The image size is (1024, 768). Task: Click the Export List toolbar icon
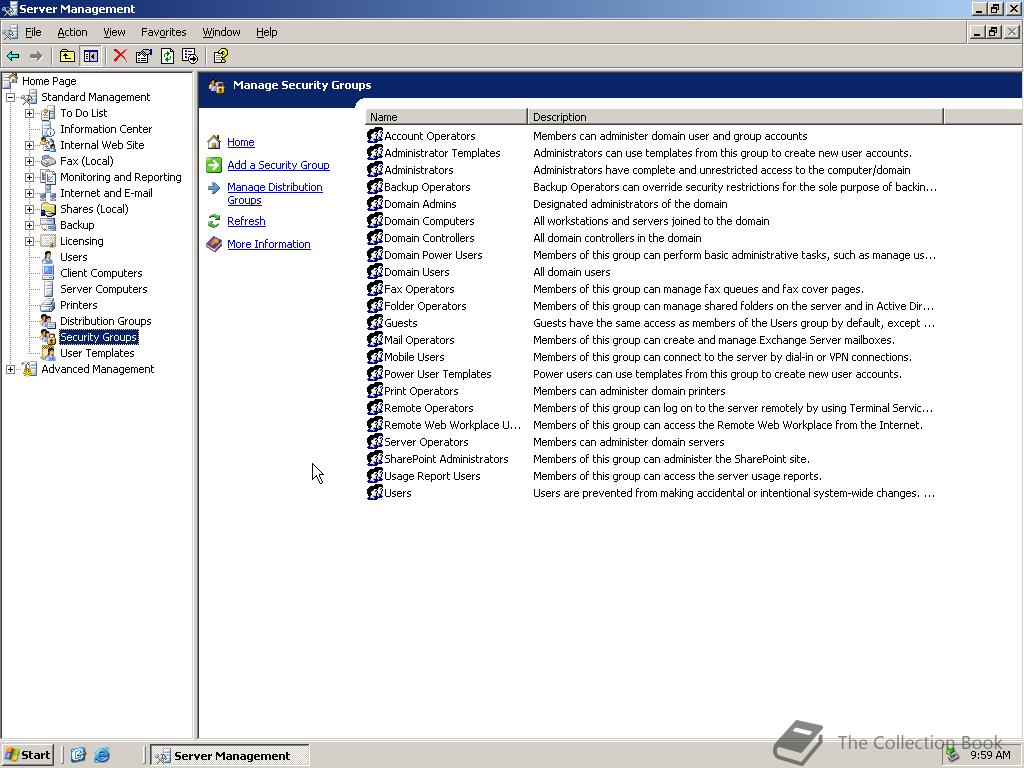pos(190,56)
